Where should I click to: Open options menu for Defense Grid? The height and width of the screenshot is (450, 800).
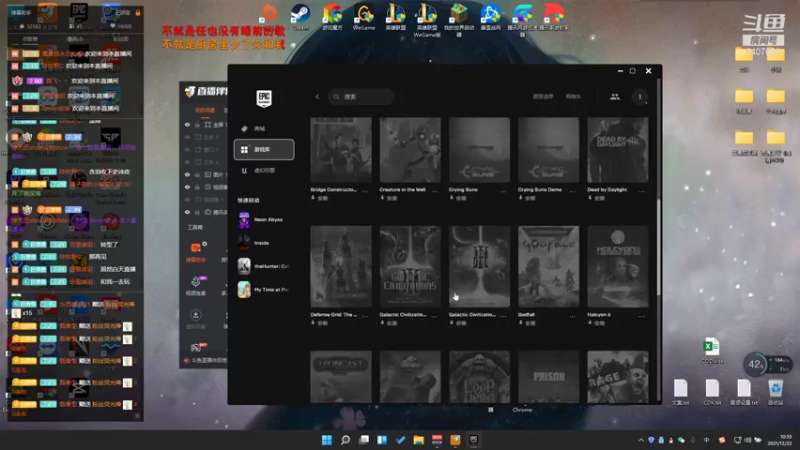(x=365, y=316)
